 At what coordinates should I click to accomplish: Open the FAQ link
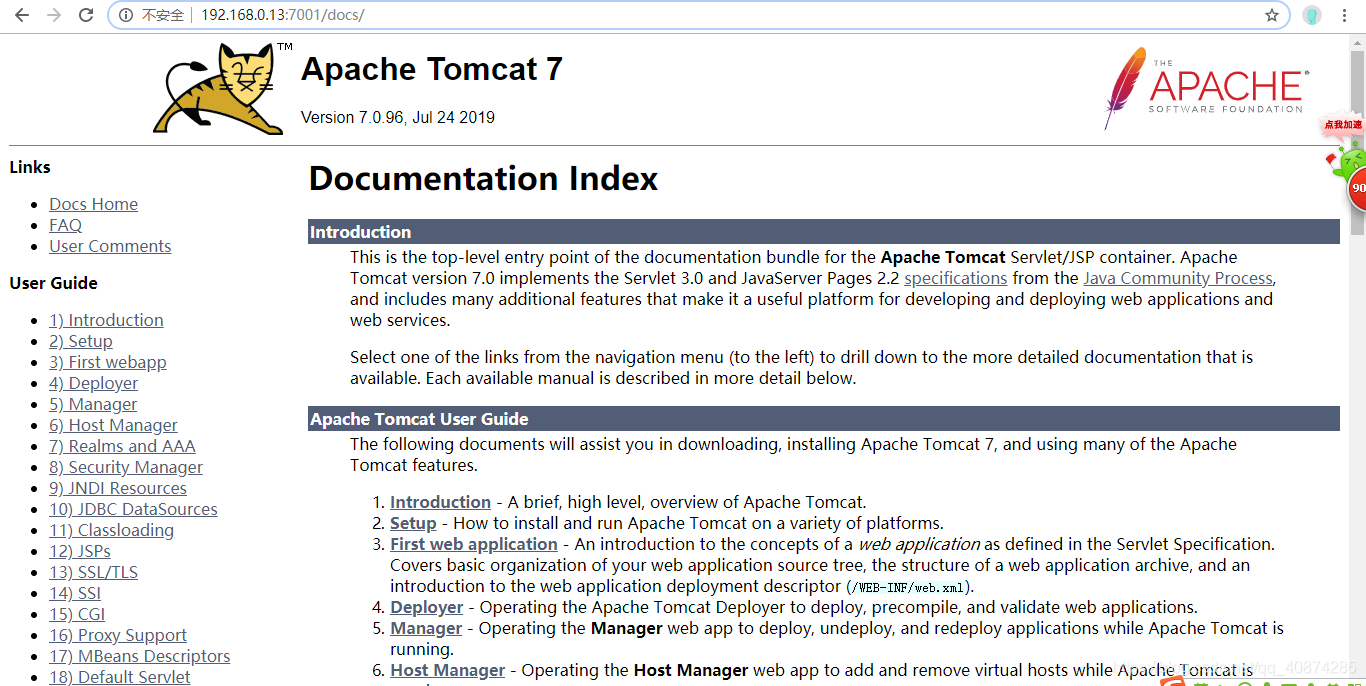tap(65, 225)
